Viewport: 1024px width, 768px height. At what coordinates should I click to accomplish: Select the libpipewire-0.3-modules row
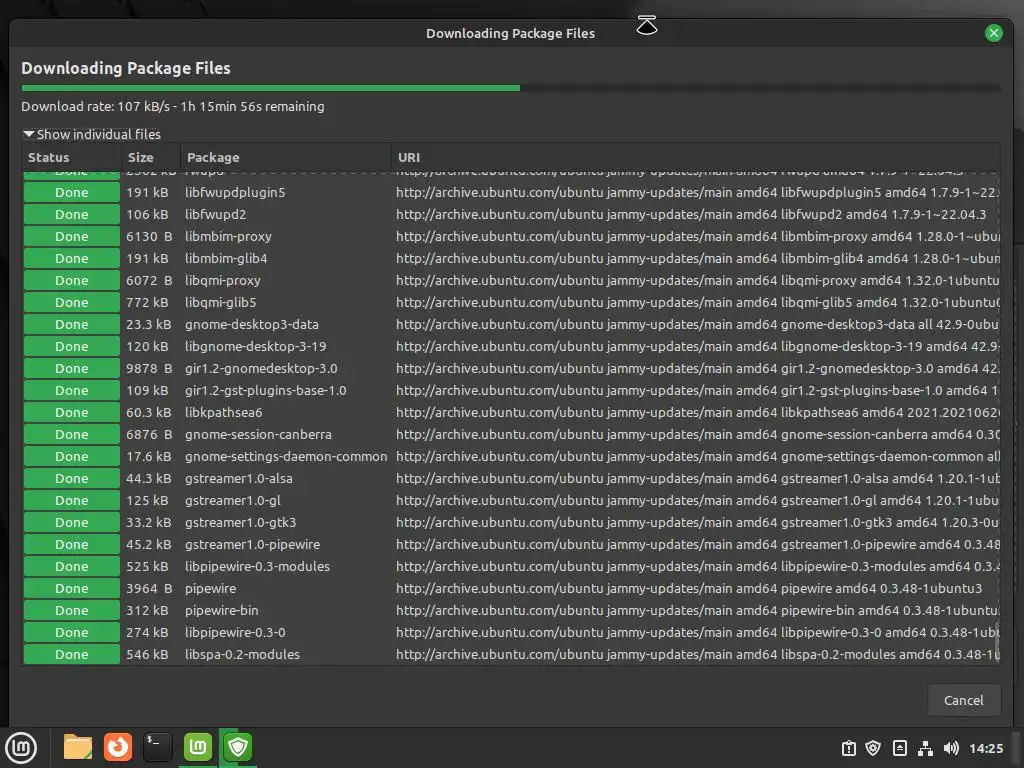click(511, 566)
